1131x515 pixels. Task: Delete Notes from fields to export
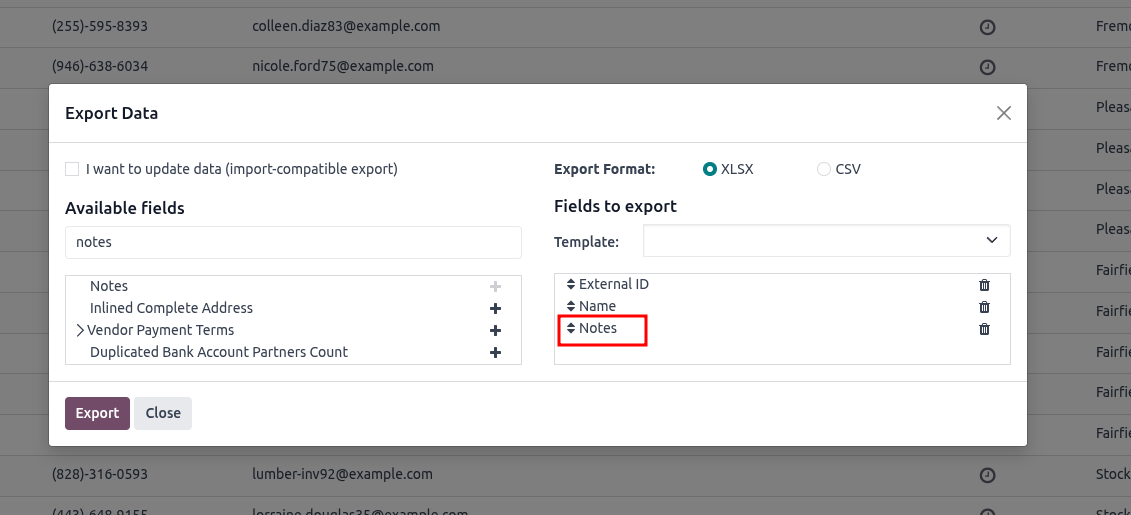[x=984, y=329]
